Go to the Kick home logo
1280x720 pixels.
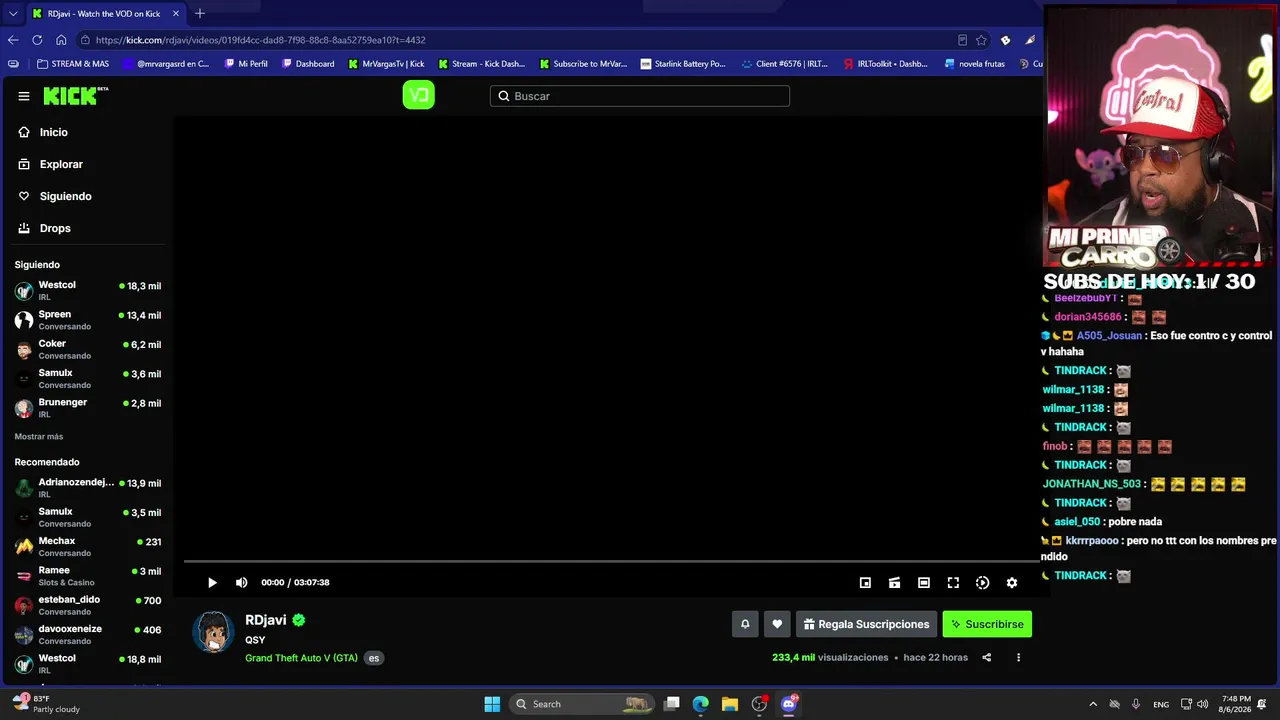coord(76,96)
